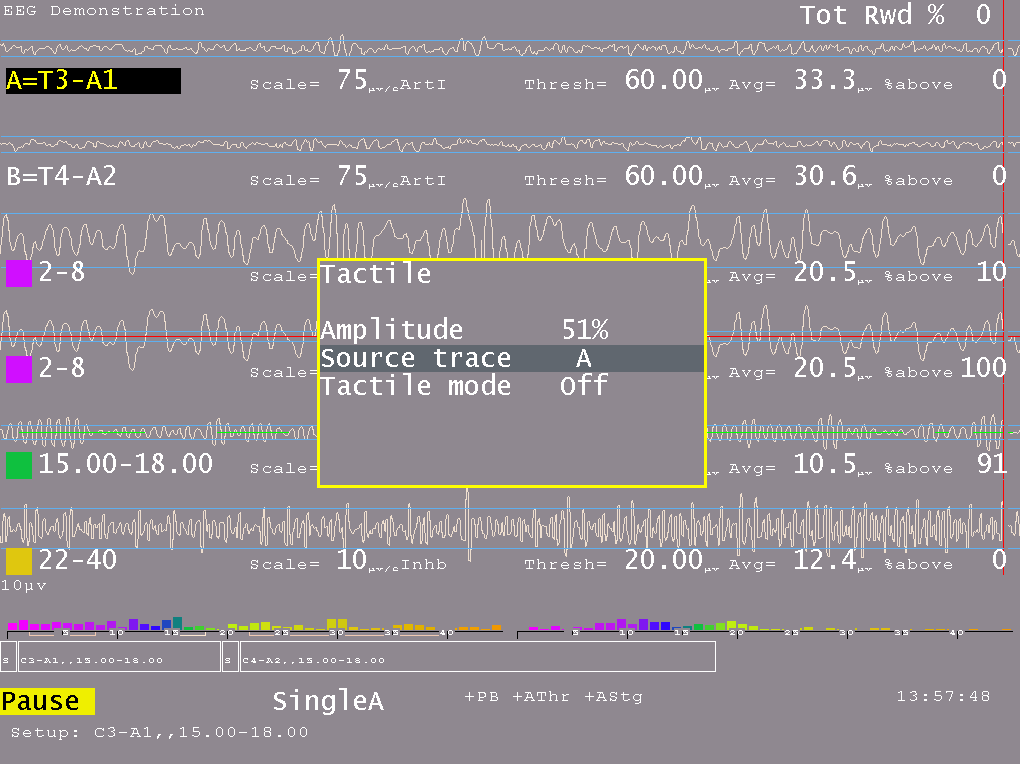Edit Thresh 60.00 value for channel A
Viewport: 1020px width, 764px height.
point(664,81)
